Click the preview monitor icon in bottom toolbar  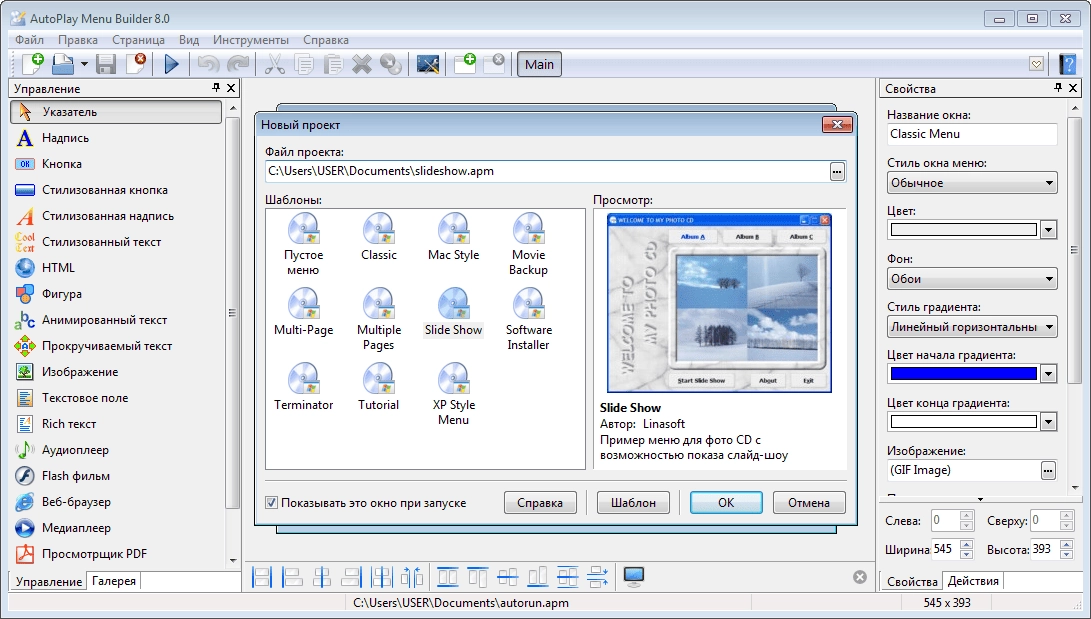point(633,577)
